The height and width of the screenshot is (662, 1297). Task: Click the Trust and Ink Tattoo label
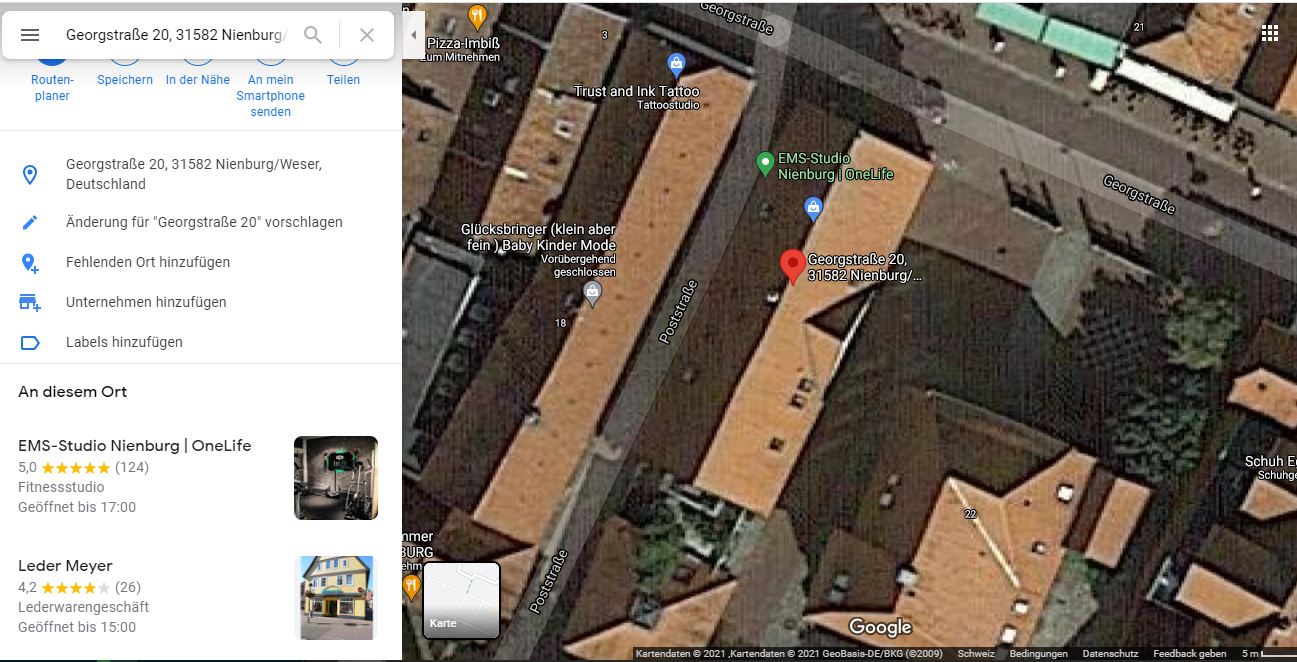637,97
